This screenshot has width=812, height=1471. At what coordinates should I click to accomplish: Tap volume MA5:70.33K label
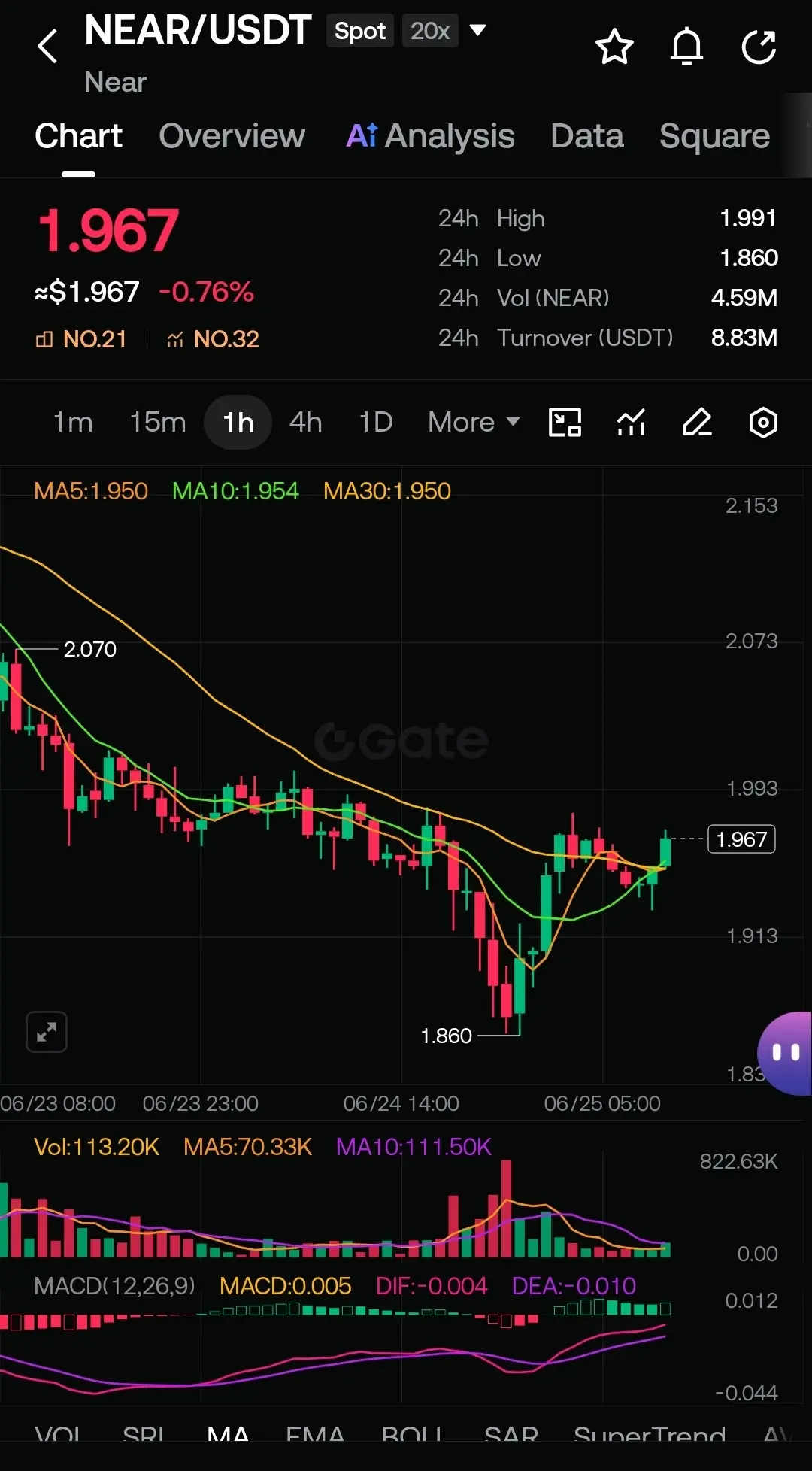(247, 1147)
